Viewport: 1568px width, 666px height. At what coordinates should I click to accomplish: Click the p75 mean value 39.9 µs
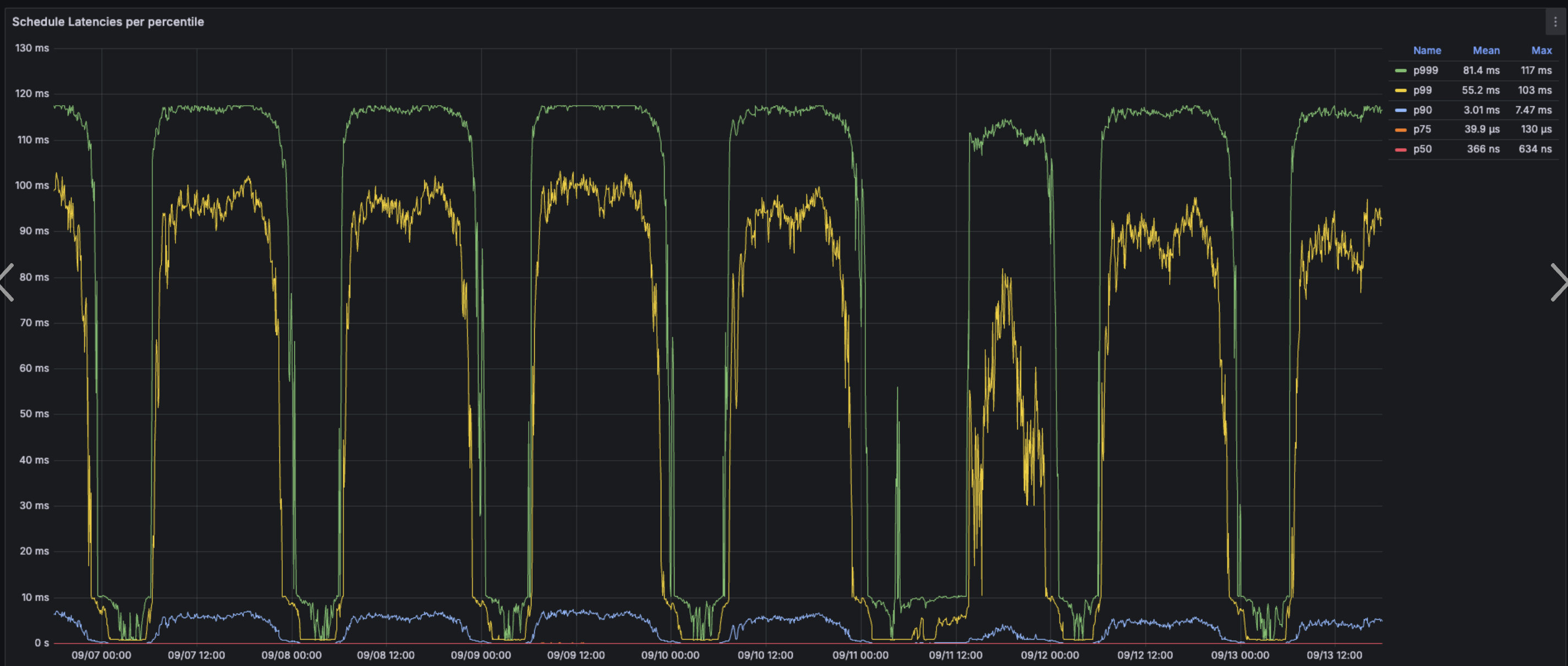(x=1482, y=129)
